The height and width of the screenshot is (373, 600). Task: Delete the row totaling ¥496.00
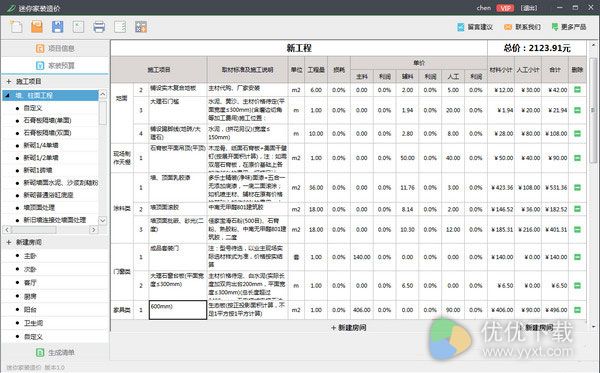[577, 310]
